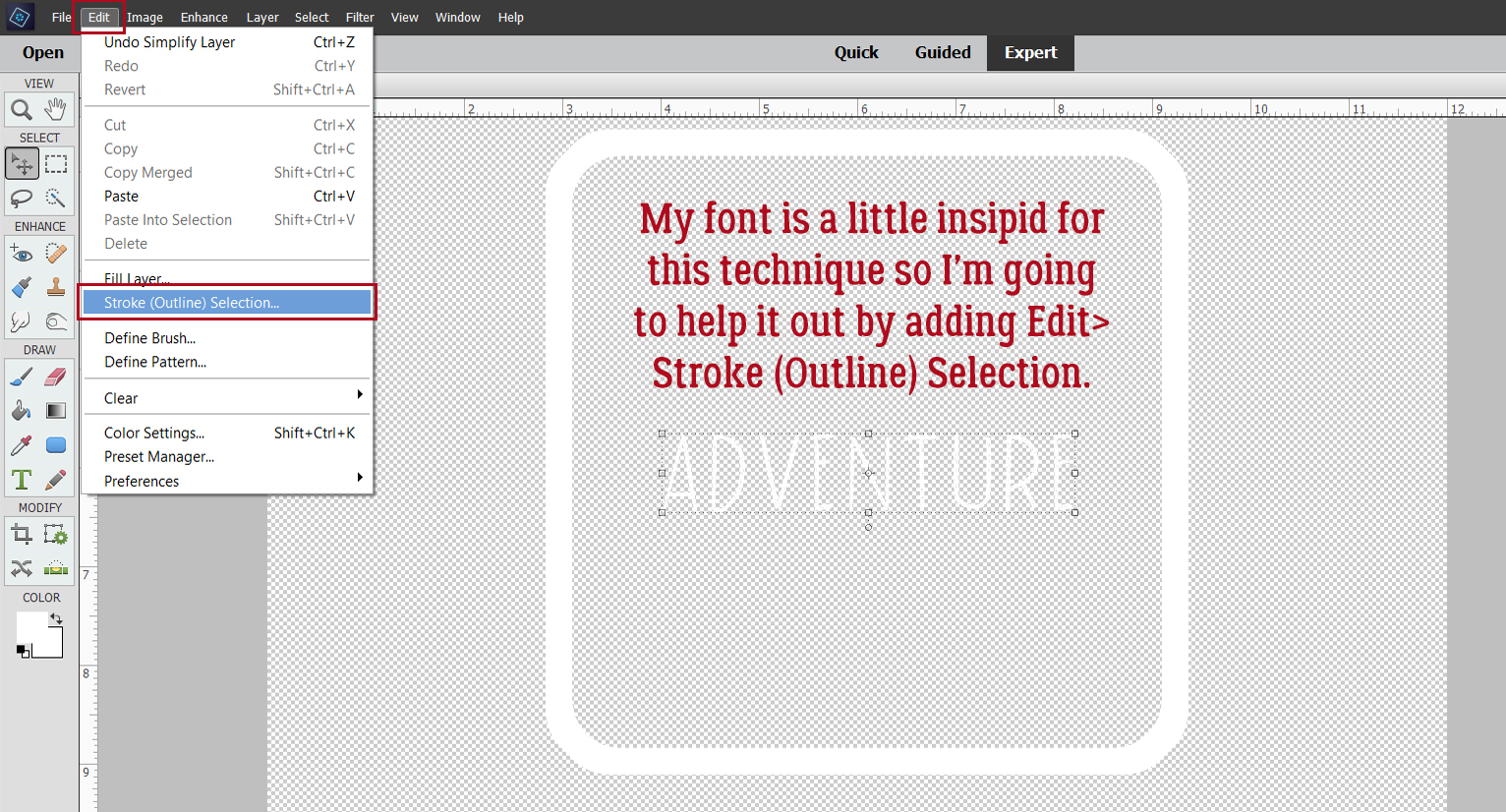Image resolution: width=1506 pixels, height=812 pixels.
Task: Open the View menu
Action: pyautogui.click(x=404, y=17)
